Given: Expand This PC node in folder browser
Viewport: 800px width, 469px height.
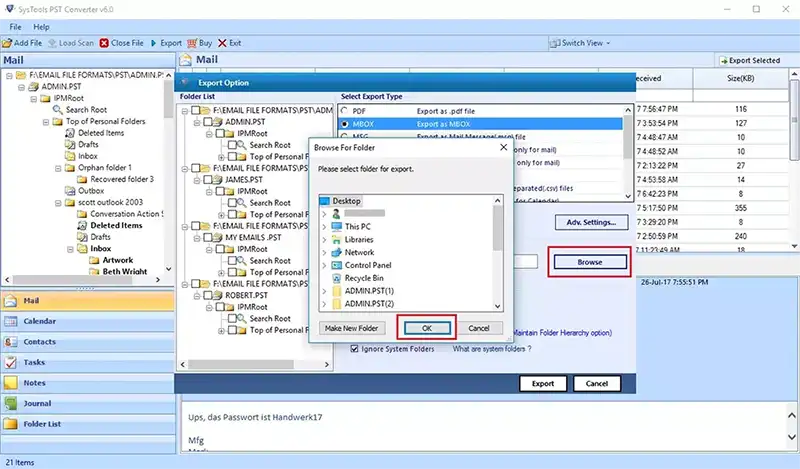Looking at the screenshot, I should pos(324,227).
